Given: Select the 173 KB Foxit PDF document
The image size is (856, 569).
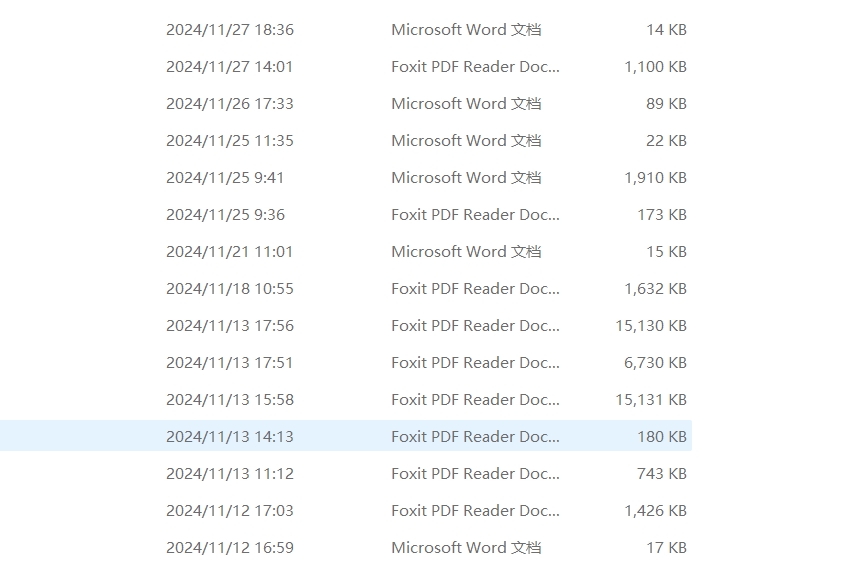Looking at the screenshot, I should pos(475,215).
